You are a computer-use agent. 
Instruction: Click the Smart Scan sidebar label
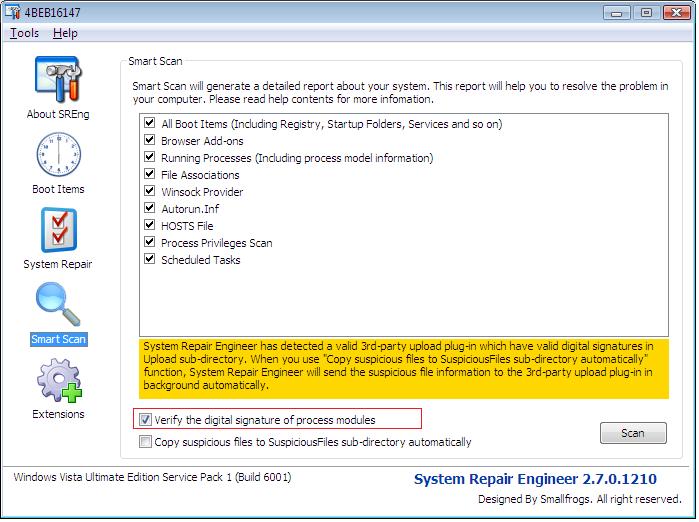click(x=58, y=339)
